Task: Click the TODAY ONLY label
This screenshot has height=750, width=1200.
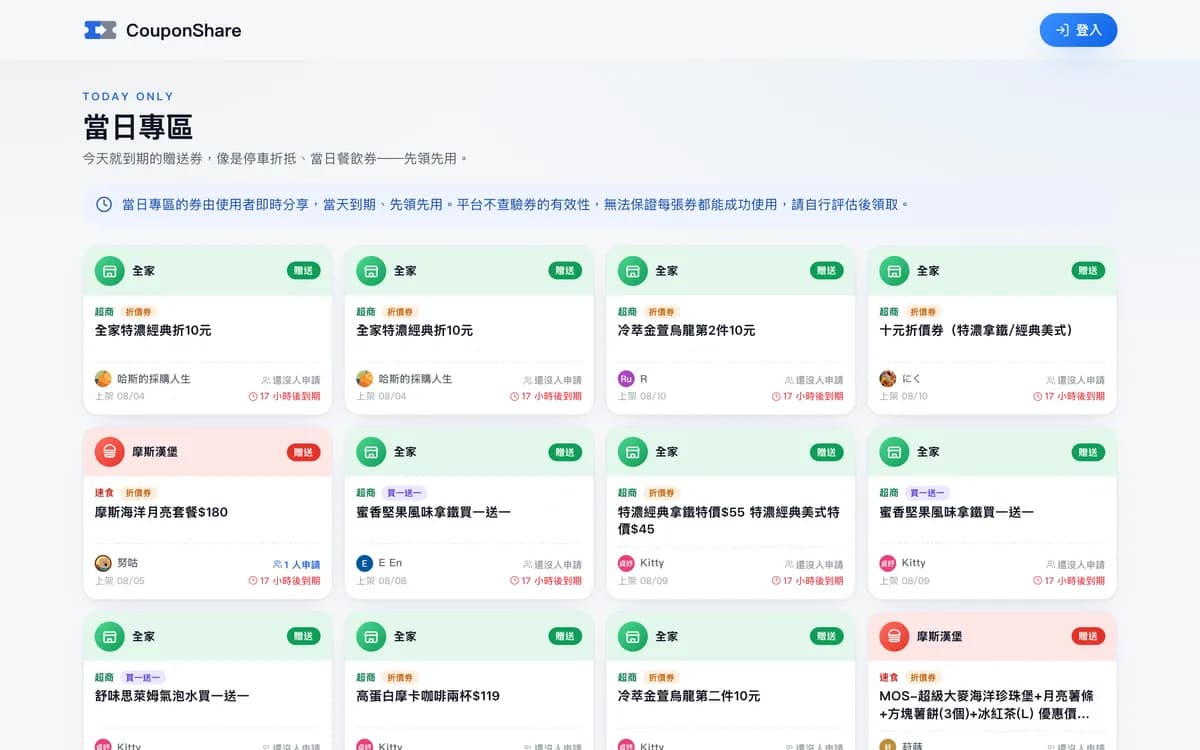Action: point(128,97)
